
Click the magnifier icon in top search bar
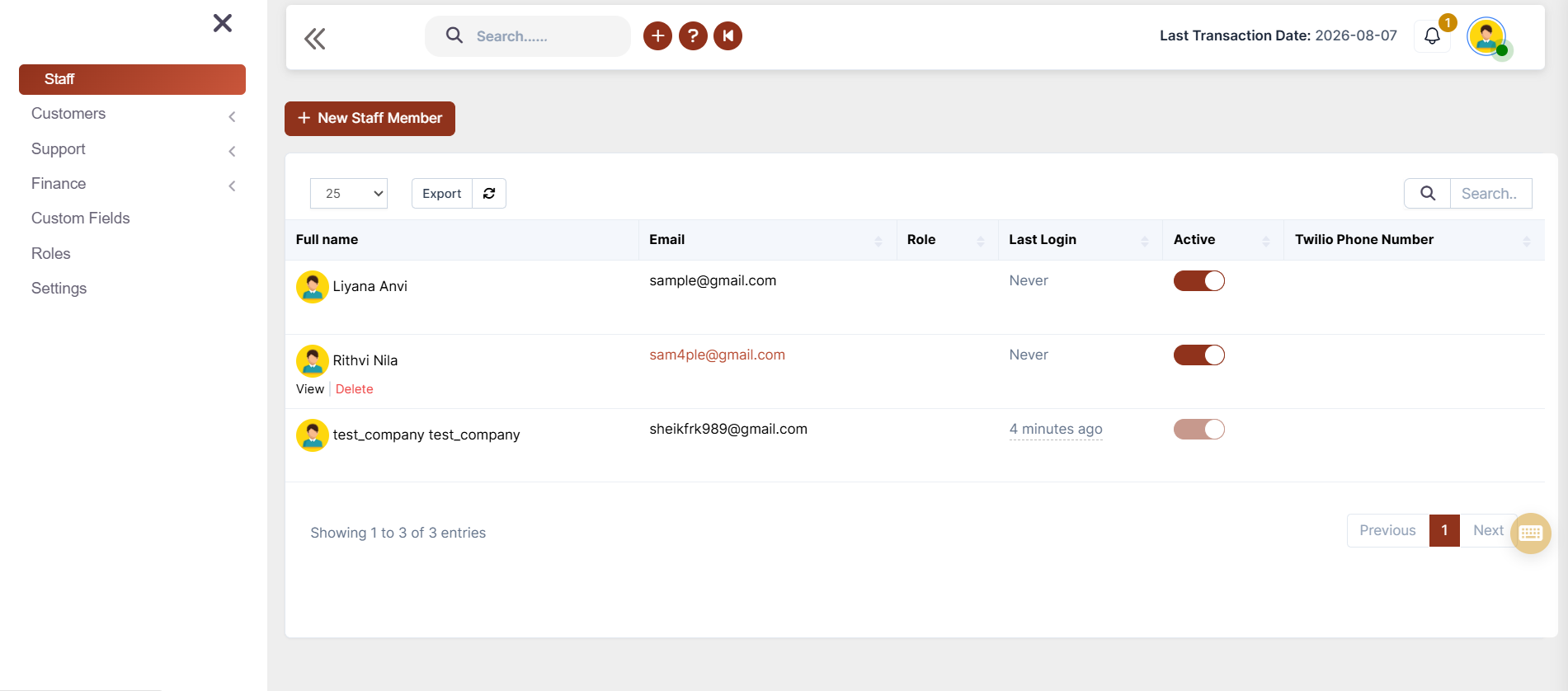454,35
